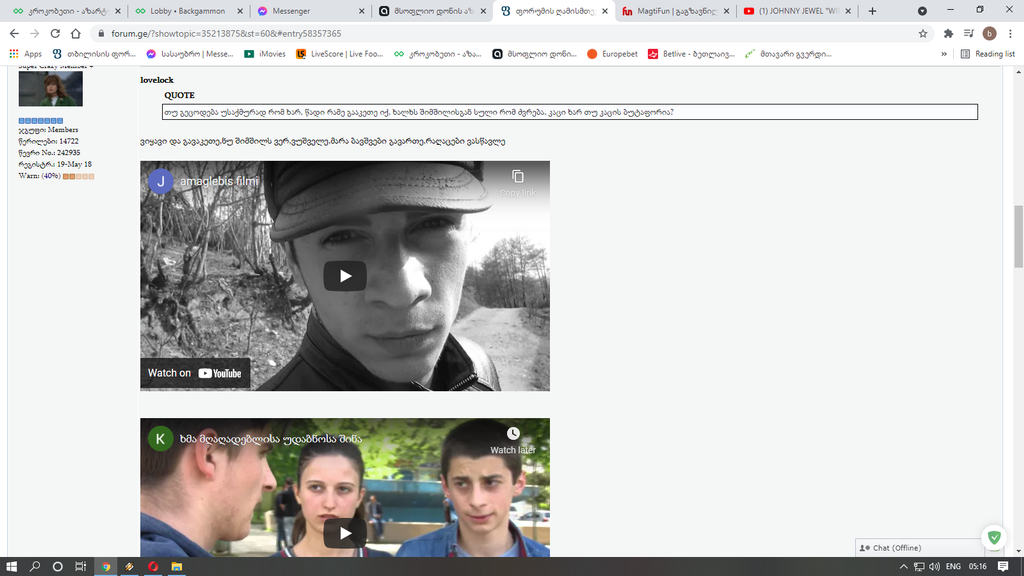Watch first video on YouTube
Viewport: 1024px width, 576px height.
[195, 373]
